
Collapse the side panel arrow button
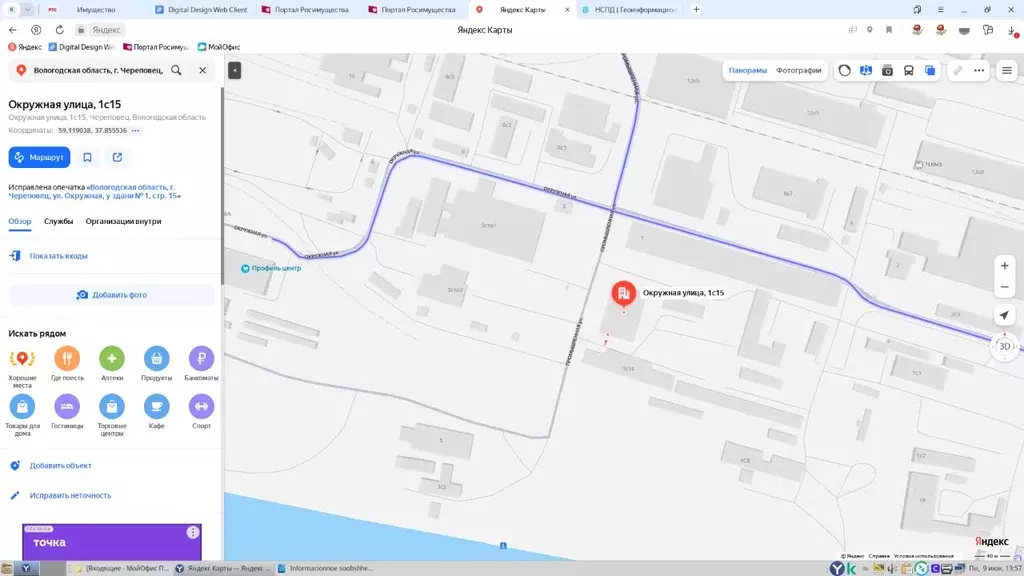tap(234, 71)
